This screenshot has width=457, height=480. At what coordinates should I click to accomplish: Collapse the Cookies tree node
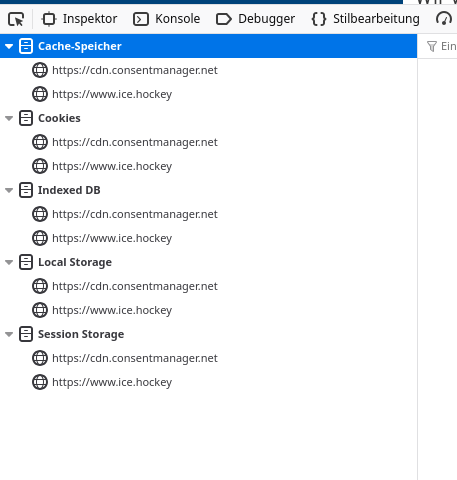tap(9, 118)
